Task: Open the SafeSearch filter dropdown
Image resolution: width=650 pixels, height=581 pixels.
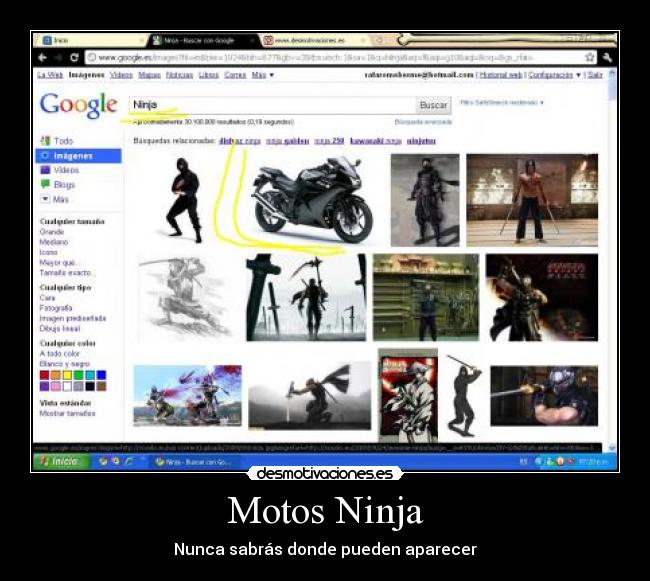Action: click(502, 102)
